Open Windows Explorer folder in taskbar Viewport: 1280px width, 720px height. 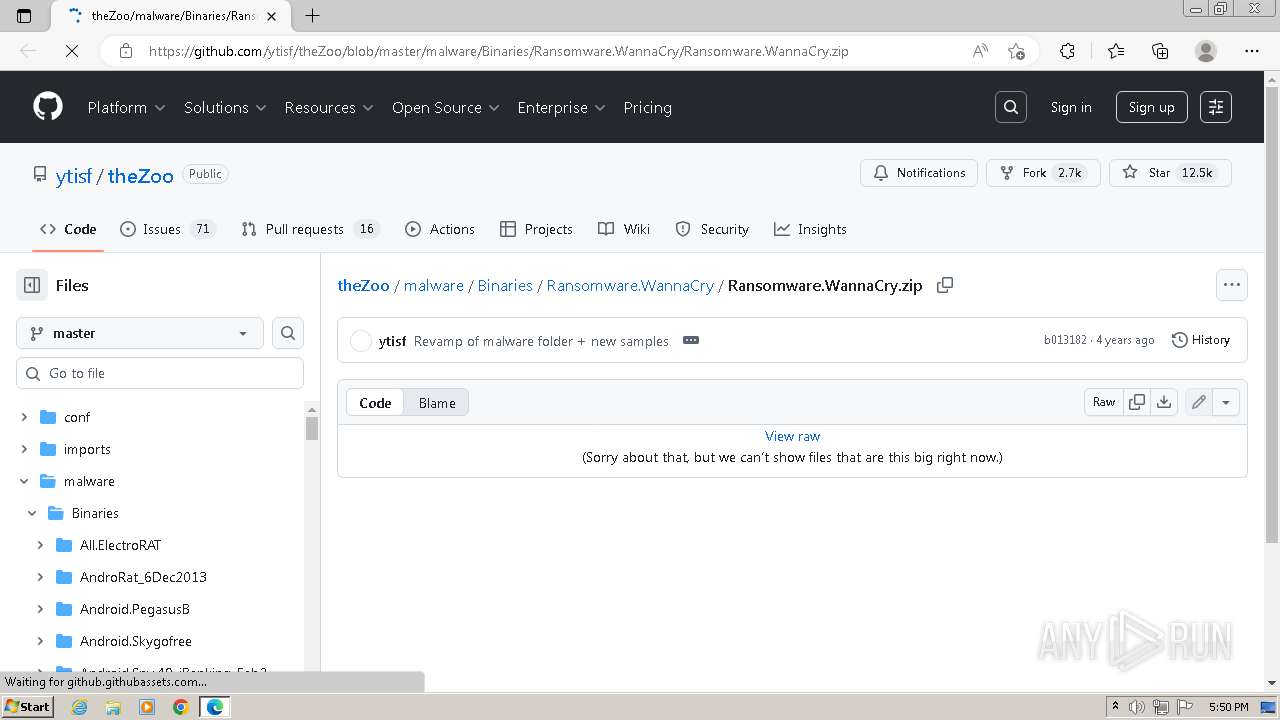113,707
